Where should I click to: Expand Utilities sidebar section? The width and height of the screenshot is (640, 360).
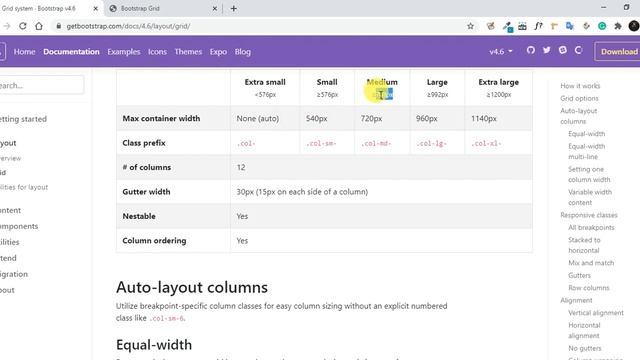pyautogui.click(x=10, y=242)
